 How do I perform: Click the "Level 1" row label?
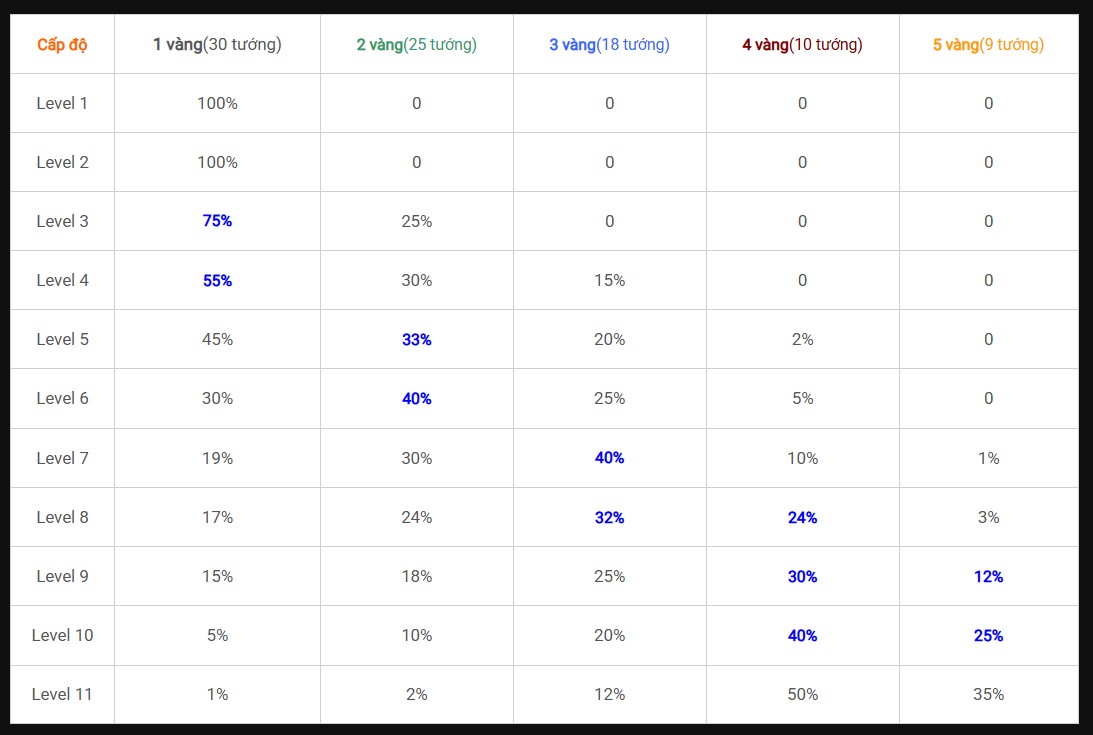pyautogui.click(x=62, y=103)
